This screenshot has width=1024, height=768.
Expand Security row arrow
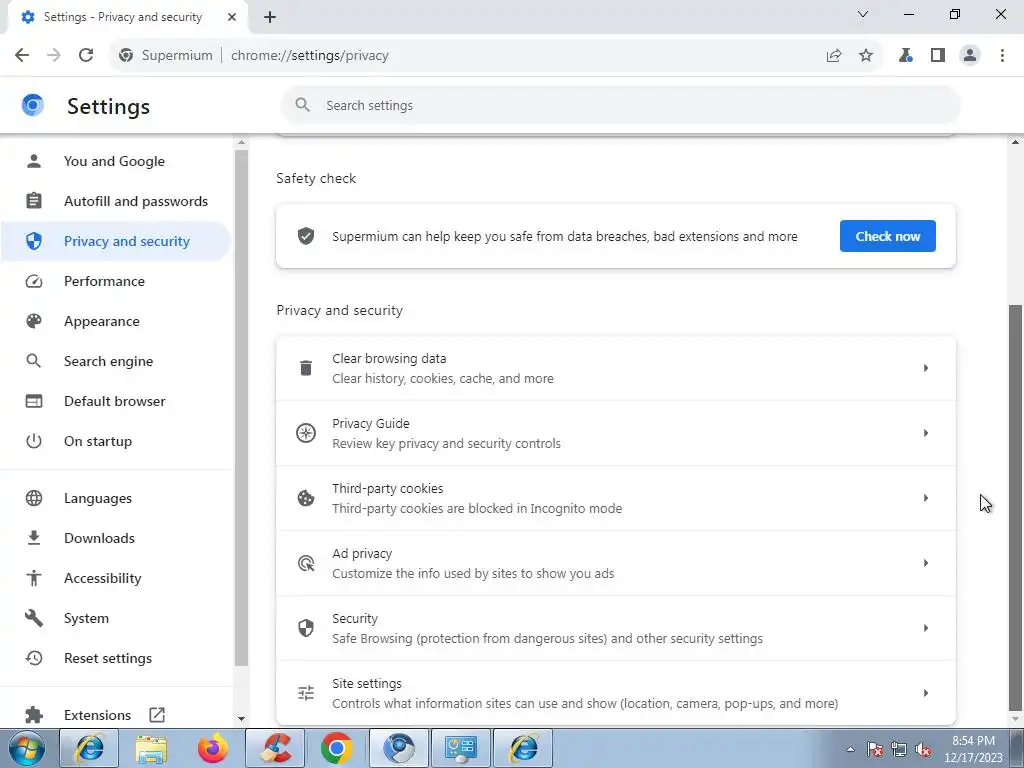pyautogui.click(x=926, y=628)
